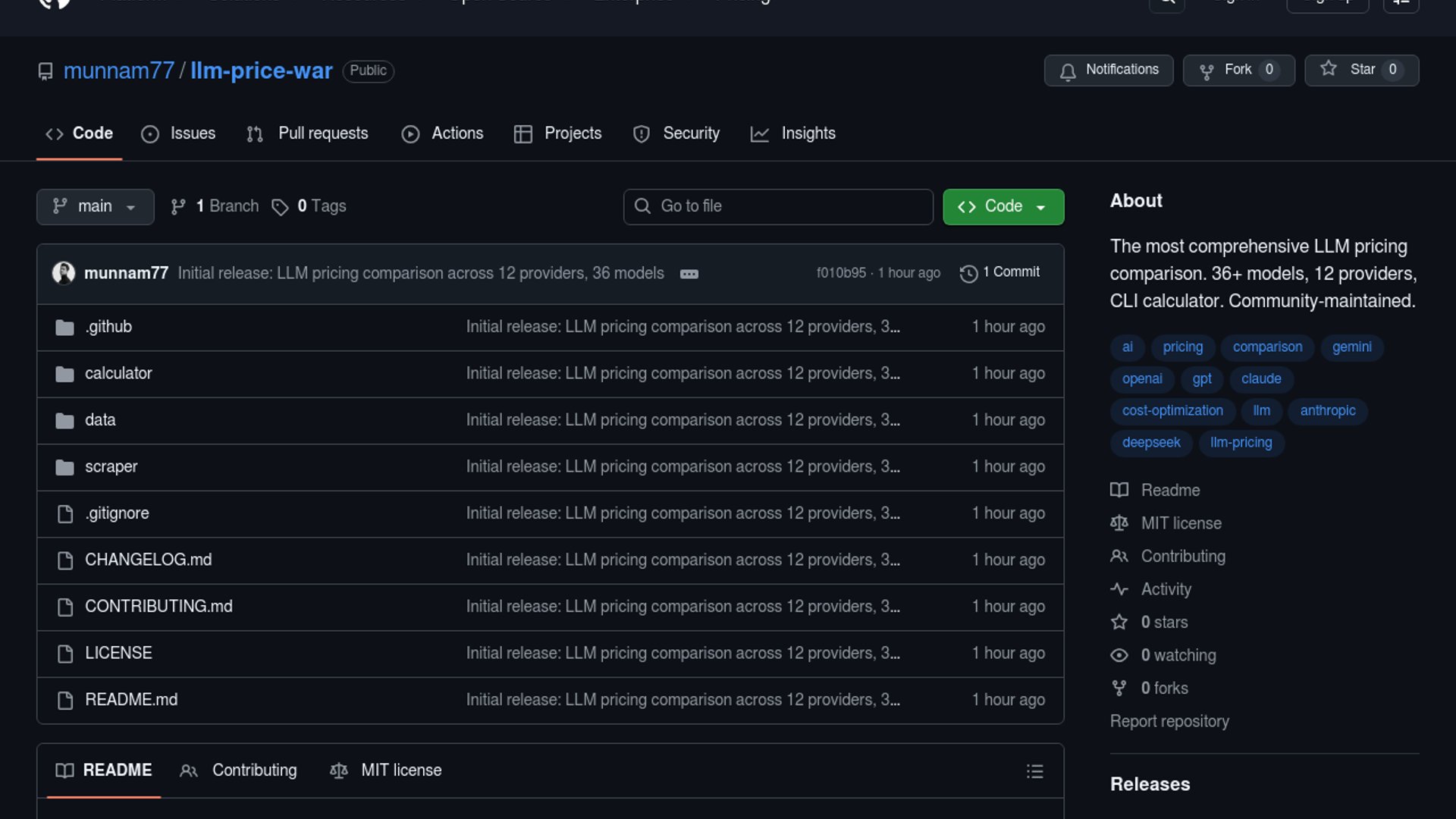Fork the repository using Fork button
The height and width of the screenshot is (819, 1456).
[x=1238, y=70]
